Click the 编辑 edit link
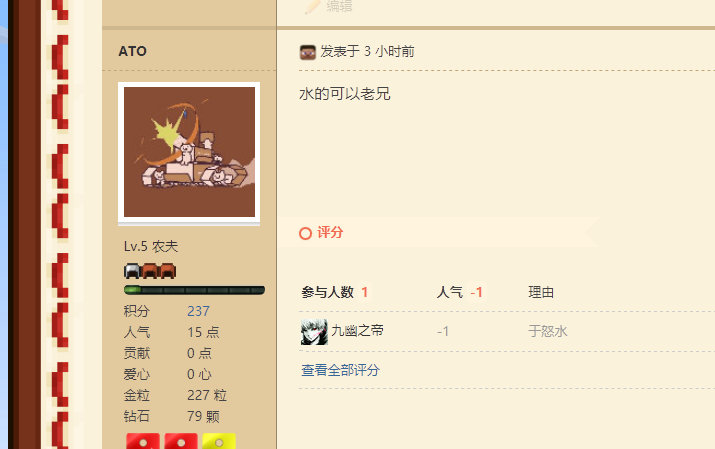This screenshot has width=715, height=449. coord(339,6)
